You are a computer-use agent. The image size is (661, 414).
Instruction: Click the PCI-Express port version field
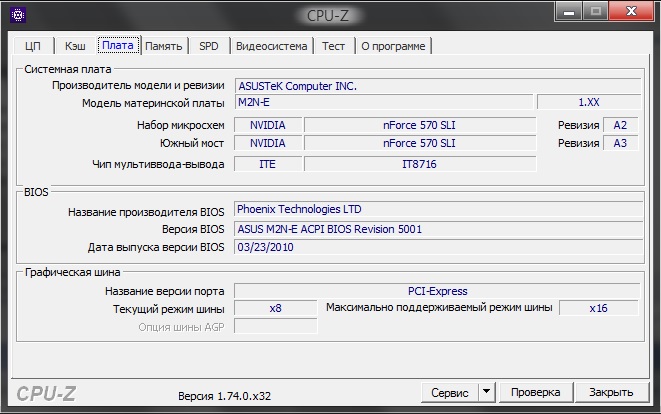(437, 291)
